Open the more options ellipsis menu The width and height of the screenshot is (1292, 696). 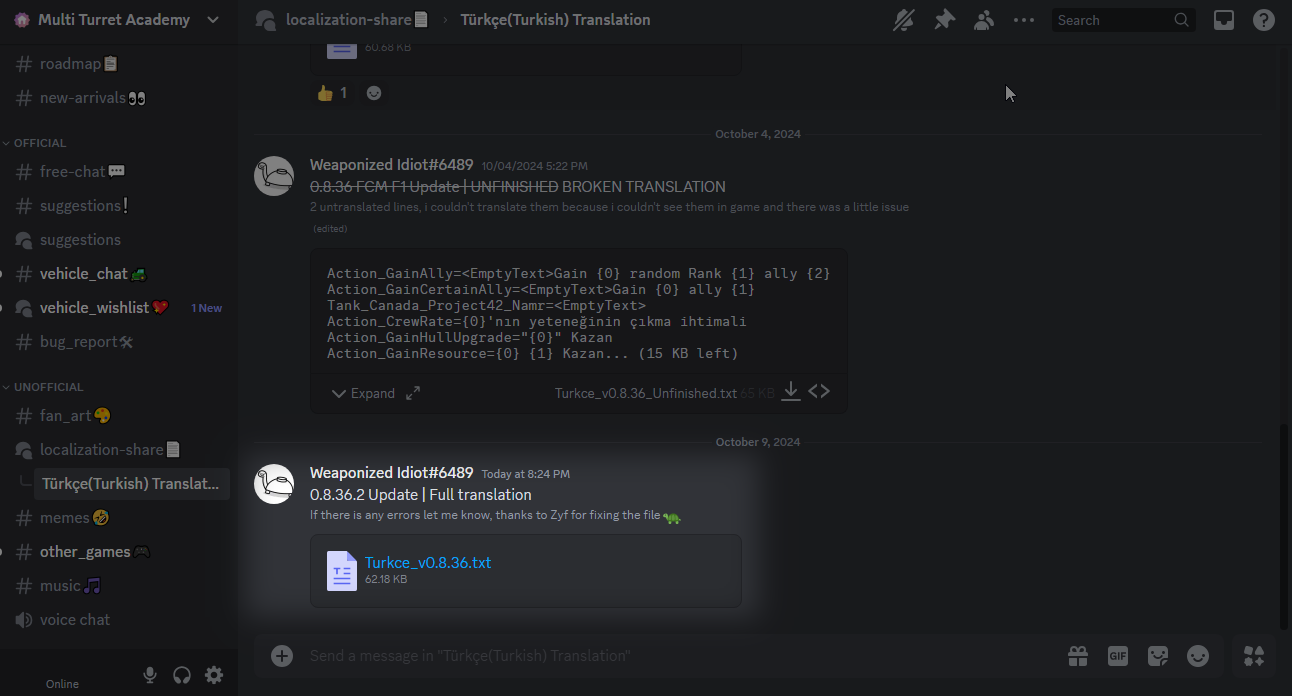pyautogui.click(x=1024, y=20)
